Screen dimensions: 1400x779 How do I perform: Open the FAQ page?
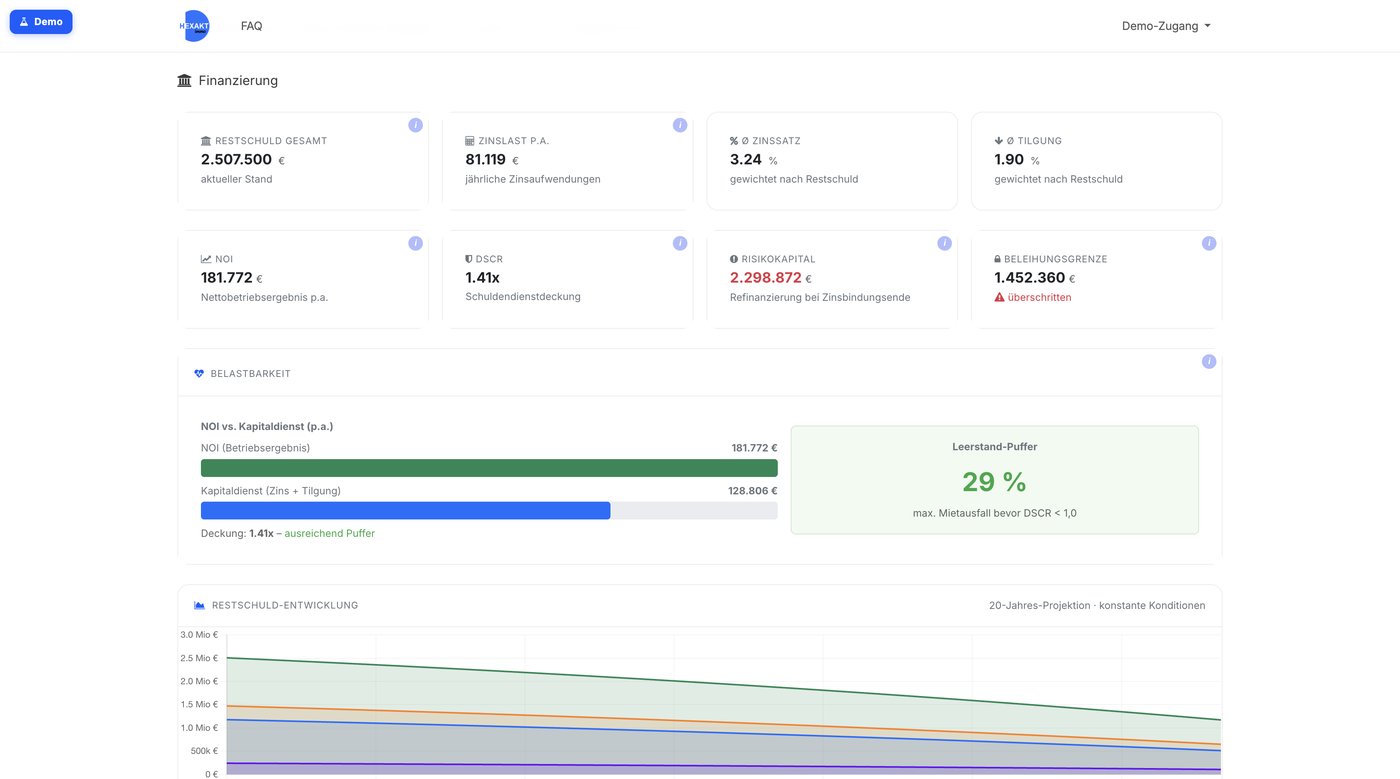[x=251, y=26]
